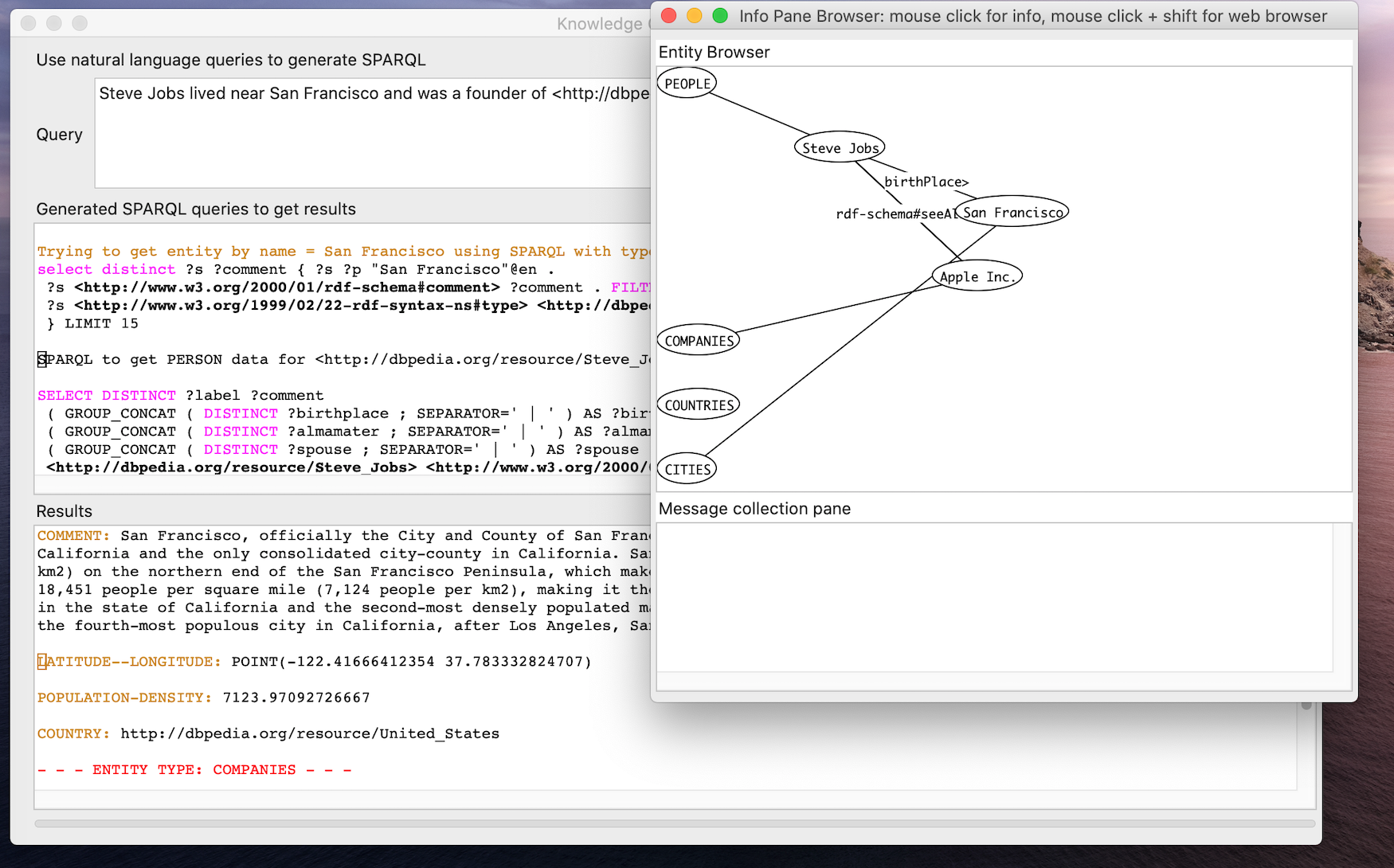The image size is (1394, 868).
Task: Click the COUNTRIES category node
Action: pos(698,404)
